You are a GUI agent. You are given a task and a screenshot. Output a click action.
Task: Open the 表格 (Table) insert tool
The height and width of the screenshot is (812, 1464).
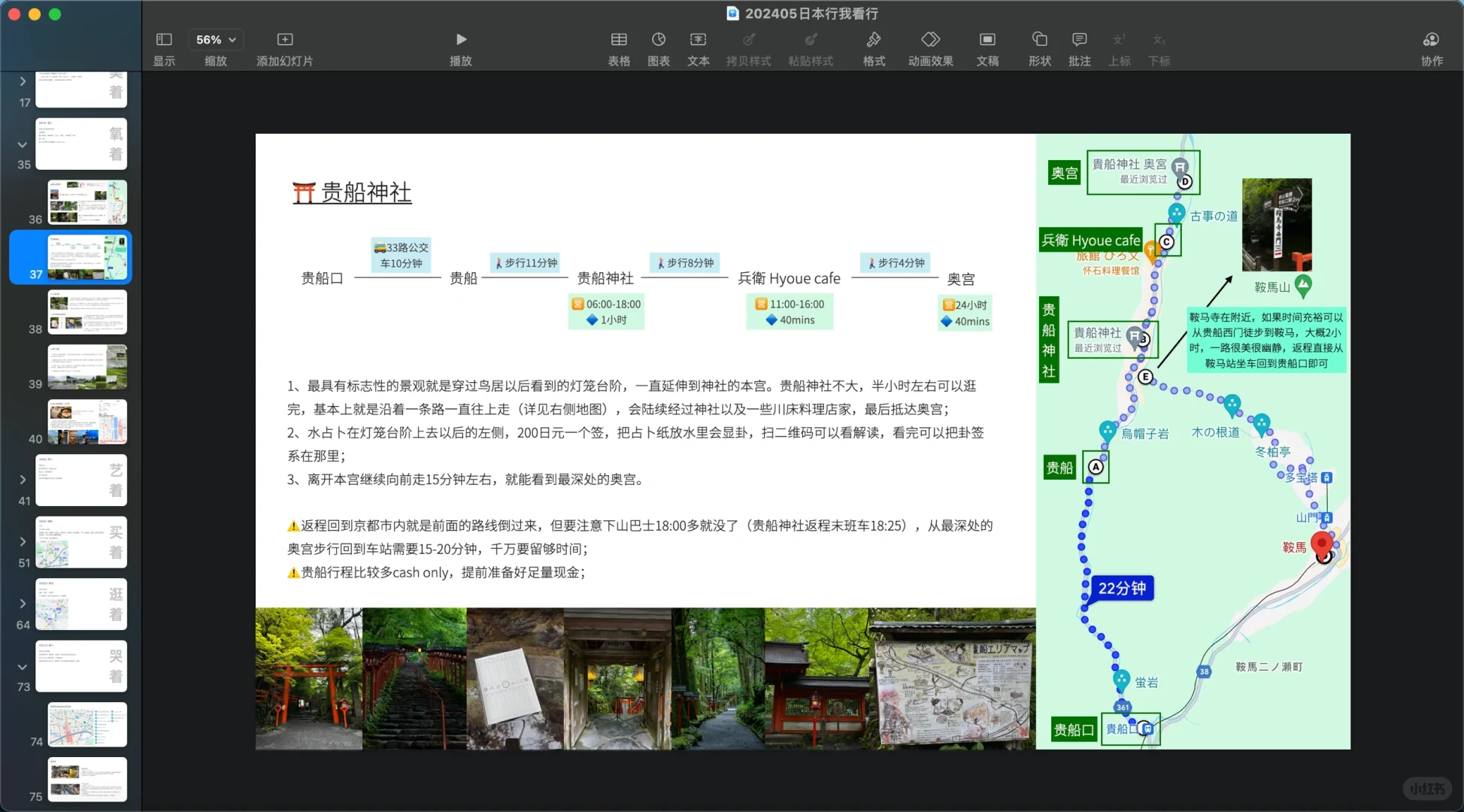619,47
